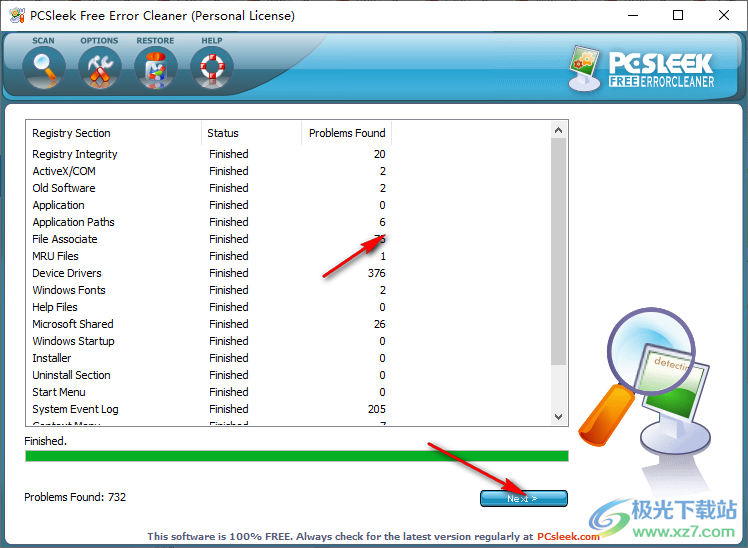Select the Application Paths row

209,222
